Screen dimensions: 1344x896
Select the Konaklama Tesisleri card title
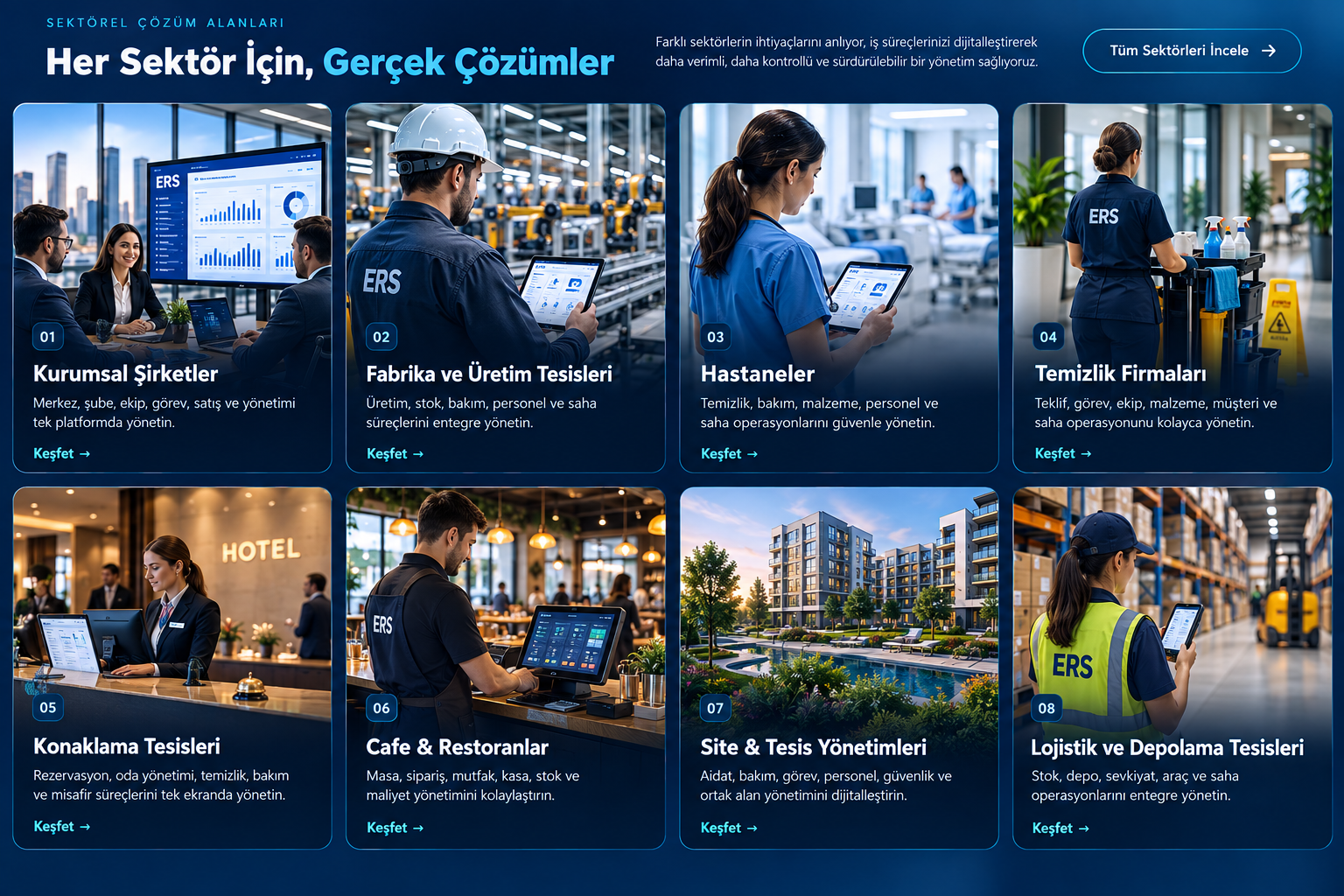pyautogui.click(x=127, y=746)
